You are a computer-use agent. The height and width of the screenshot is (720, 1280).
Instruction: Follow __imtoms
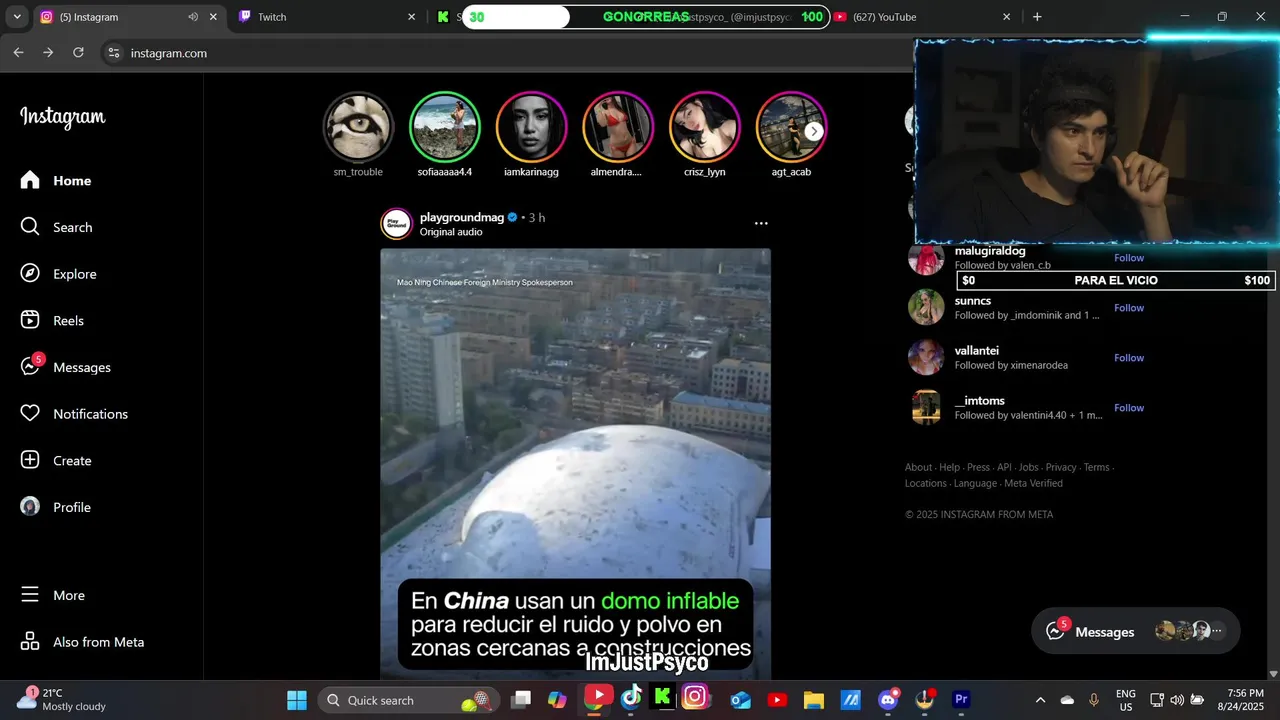pos(1129,408)
